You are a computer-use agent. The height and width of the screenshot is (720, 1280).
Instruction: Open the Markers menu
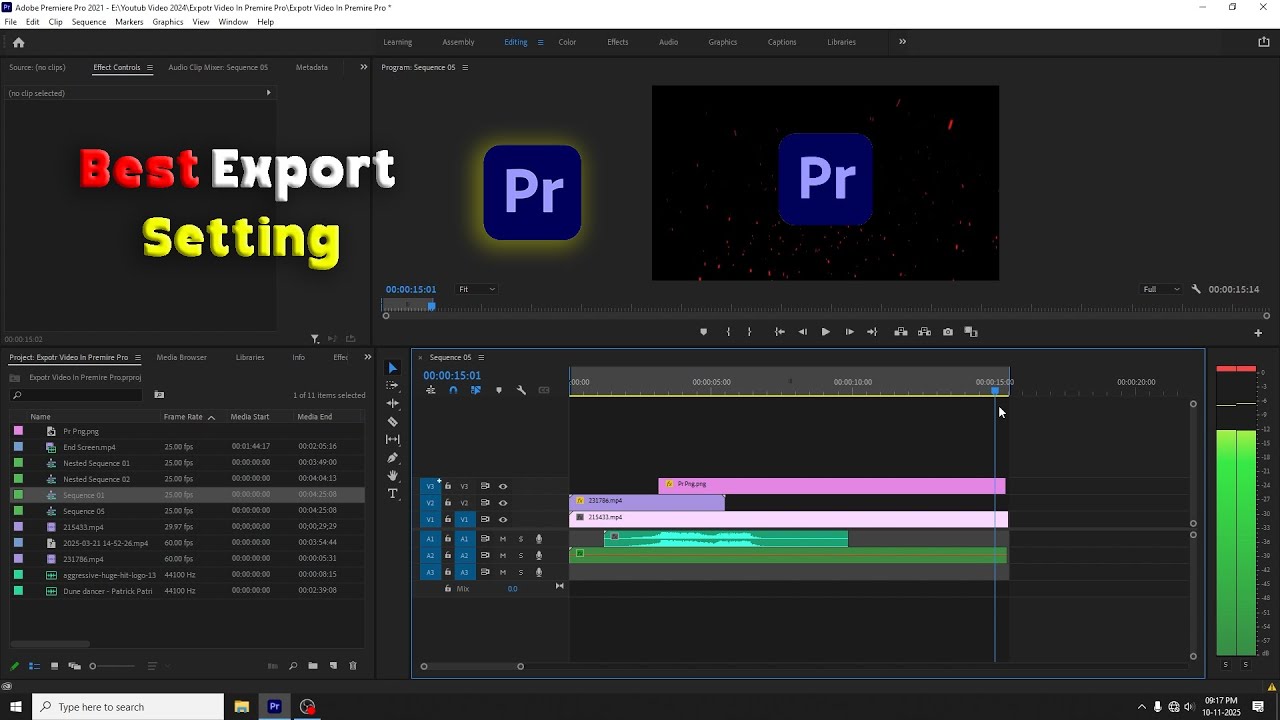(x=129, y=22)
